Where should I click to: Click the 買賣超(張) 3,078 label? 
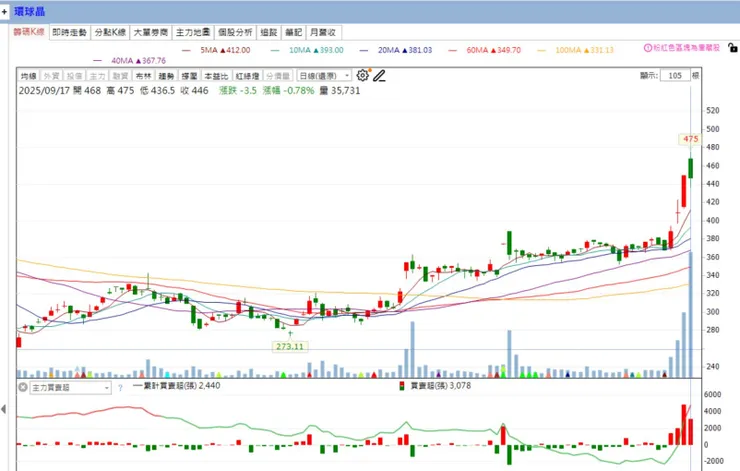point(441,386)
